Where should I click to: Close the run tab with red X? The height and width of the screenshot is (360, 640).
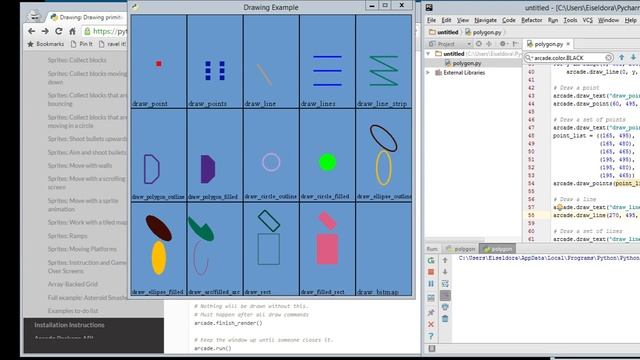[431, 324]
